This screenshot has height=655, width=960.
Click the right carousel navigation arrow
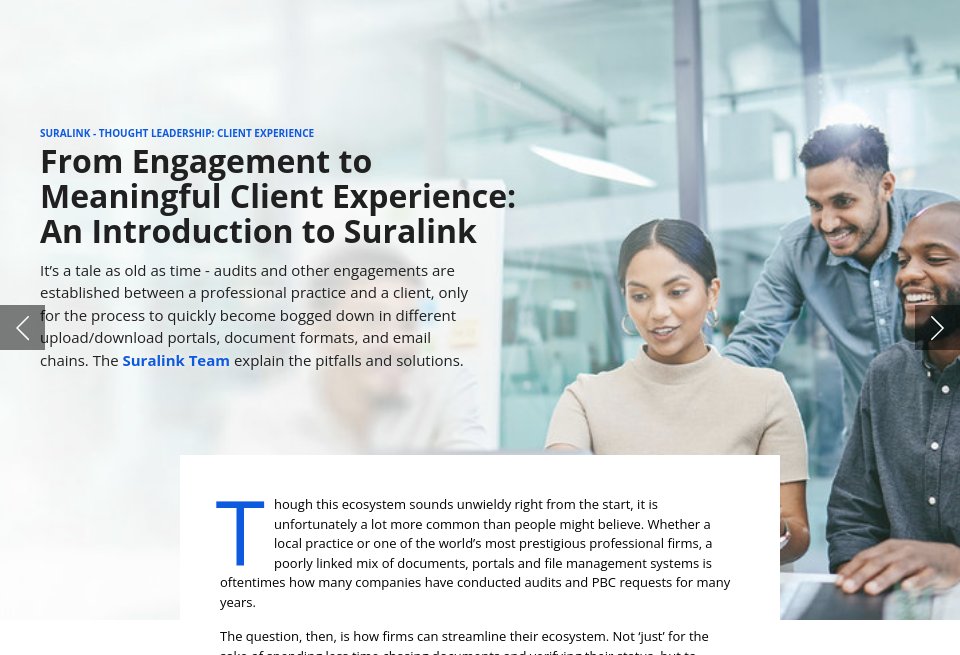click(x=937, y=327)
